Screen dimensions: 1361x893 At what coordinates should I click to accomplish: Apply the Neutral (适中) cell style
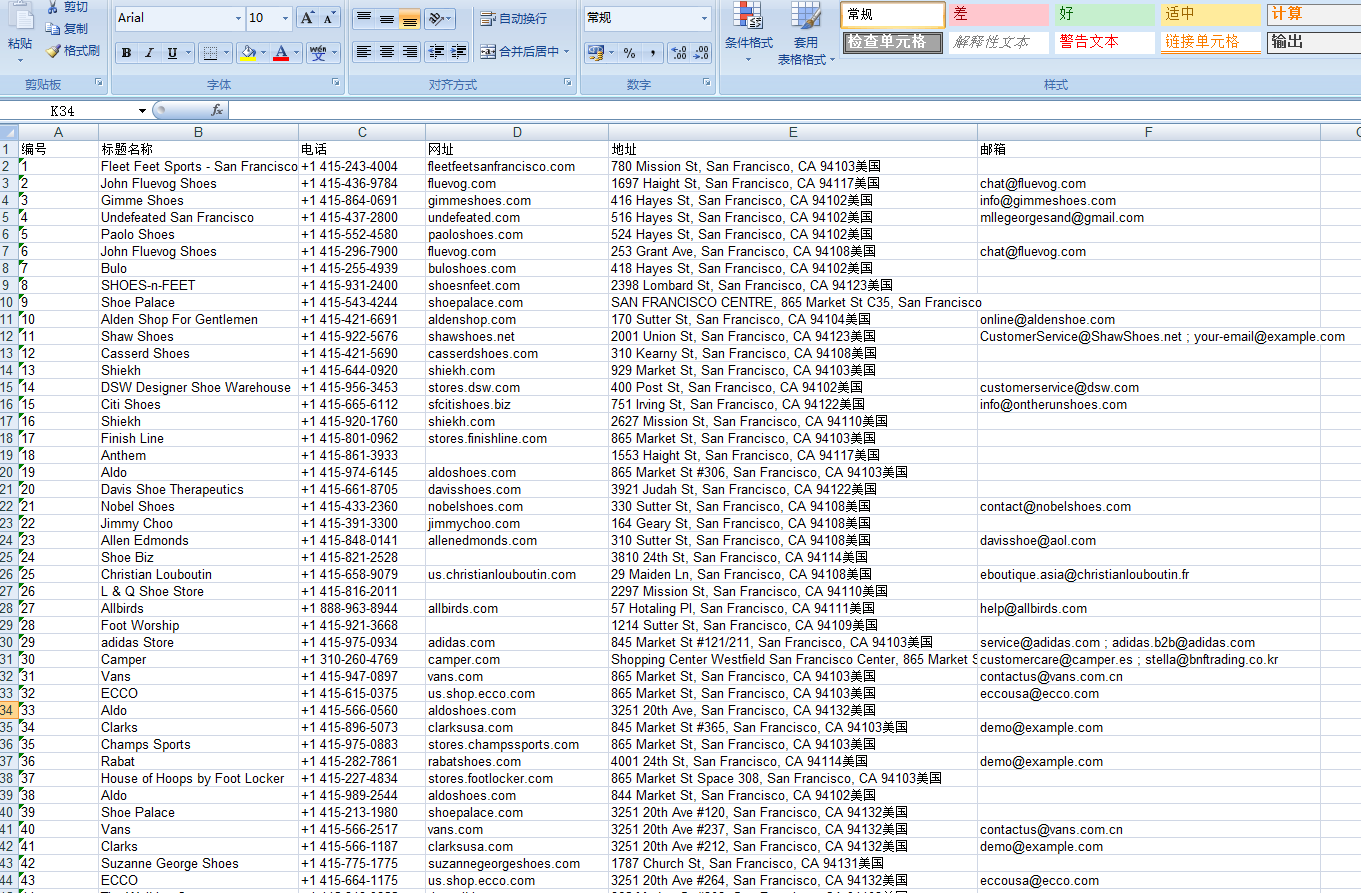click(x=1211, y=14)
